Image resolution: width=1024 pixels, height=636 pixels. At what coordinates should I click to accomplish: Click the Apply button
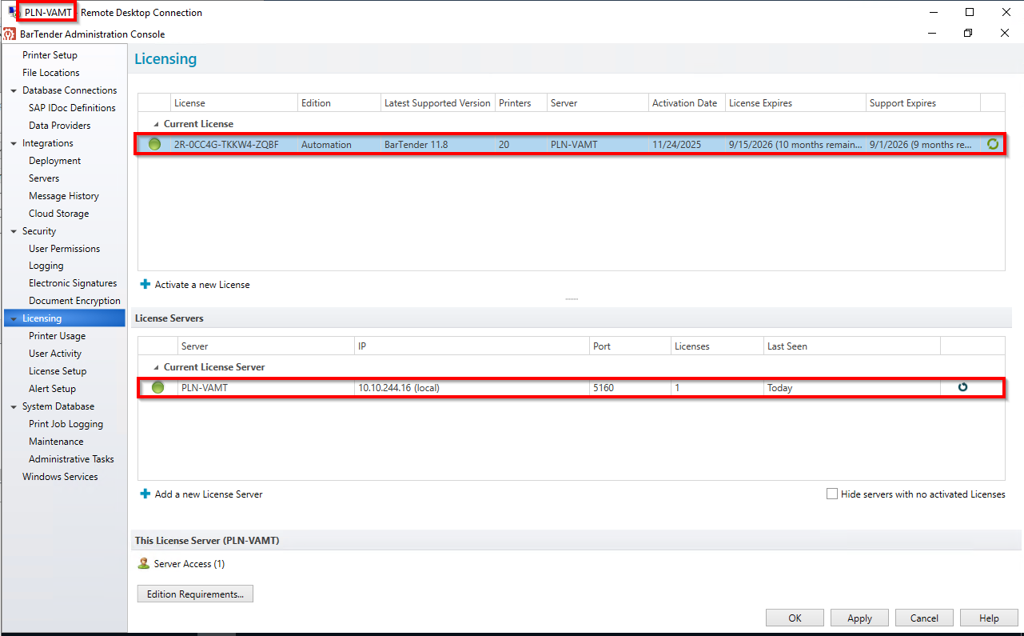(859, 618)
